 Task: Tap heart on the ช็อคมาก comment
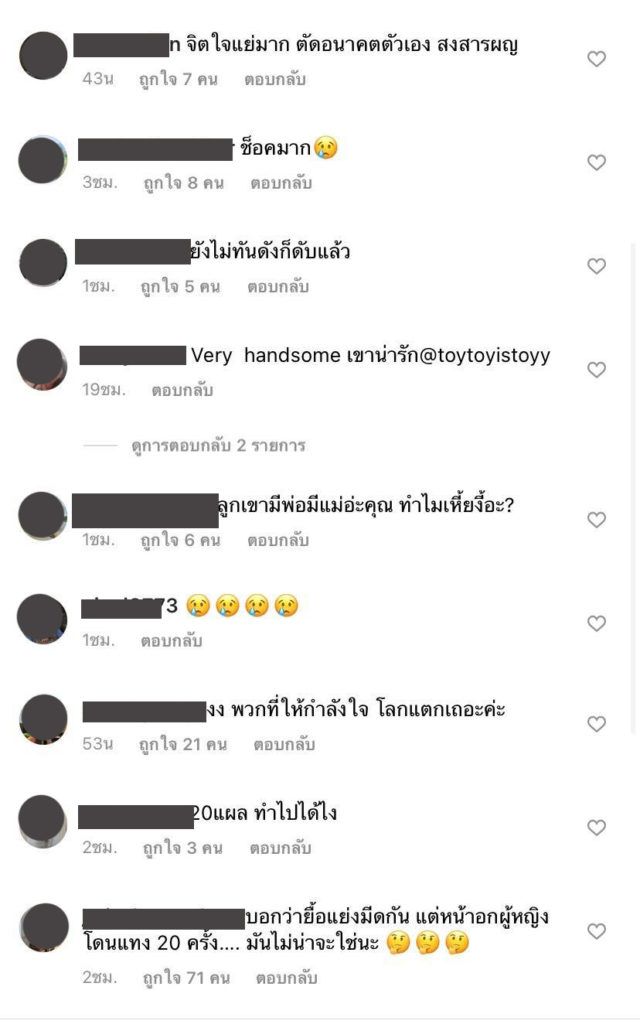click(x=596, y=162)
